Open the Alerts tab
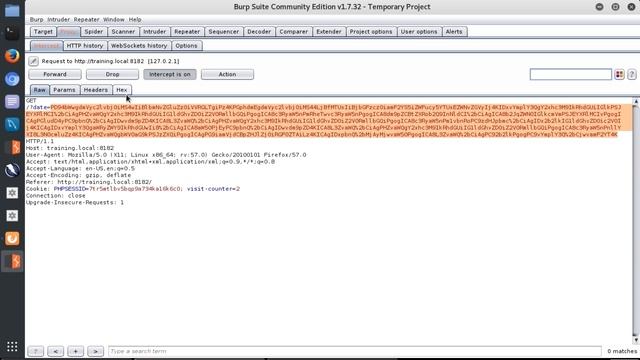This screenshot has width=640, height=360. click(454, 32)
